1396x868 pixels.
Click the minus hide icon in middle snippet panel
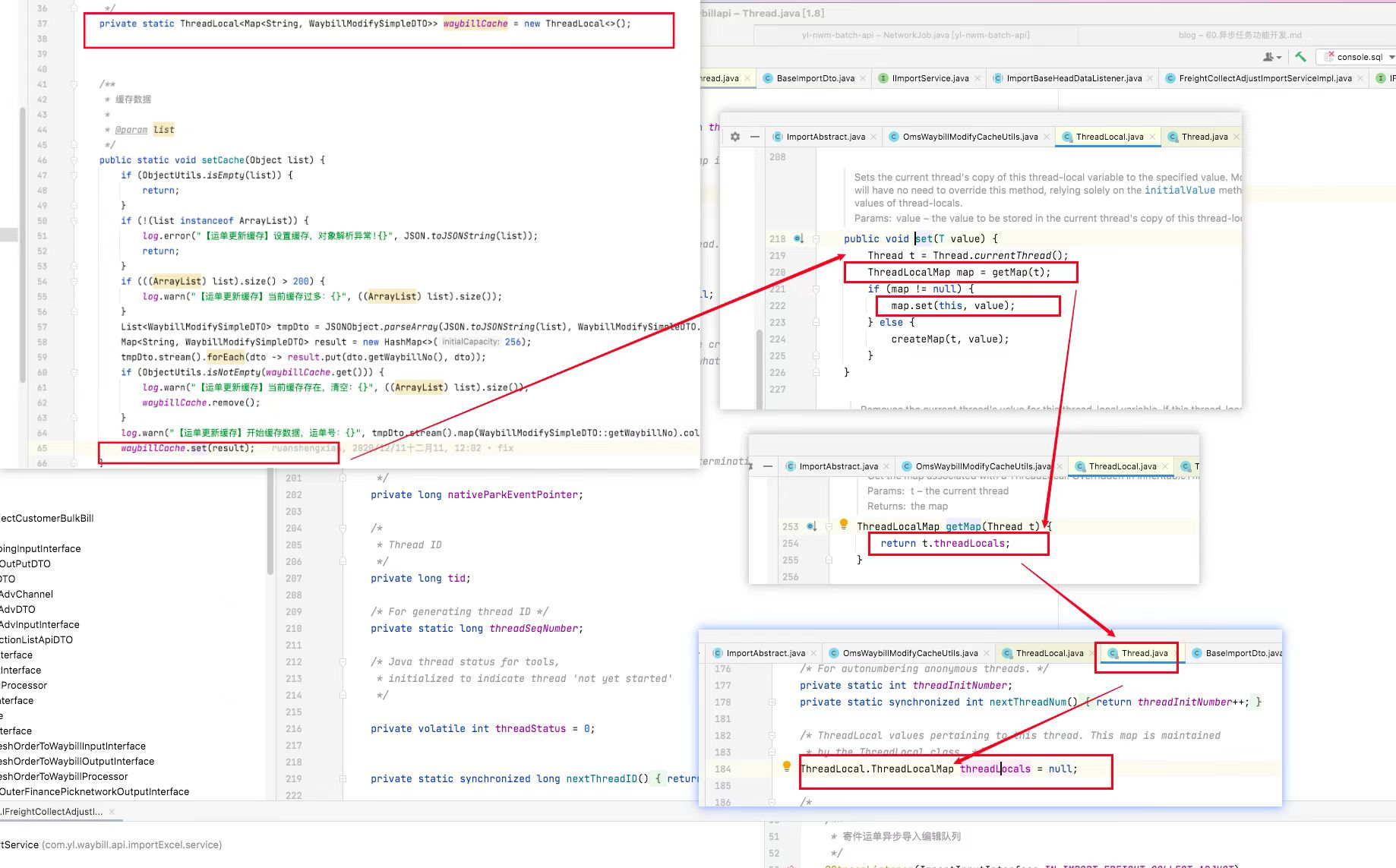pyautogui.click(x=768, y=466)
